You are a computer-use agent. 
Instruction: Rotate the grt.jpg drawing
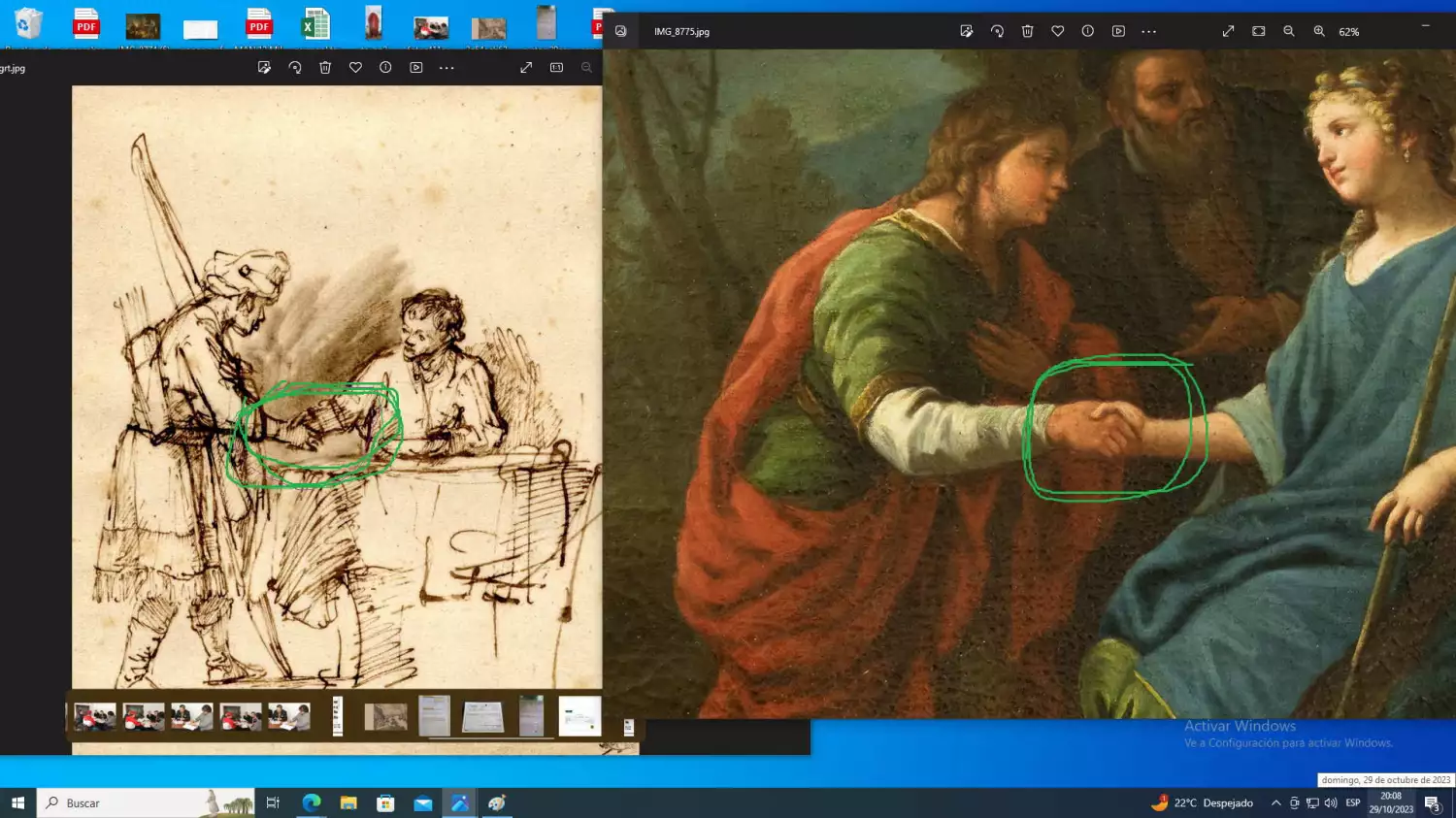click(x=295, y=68)
